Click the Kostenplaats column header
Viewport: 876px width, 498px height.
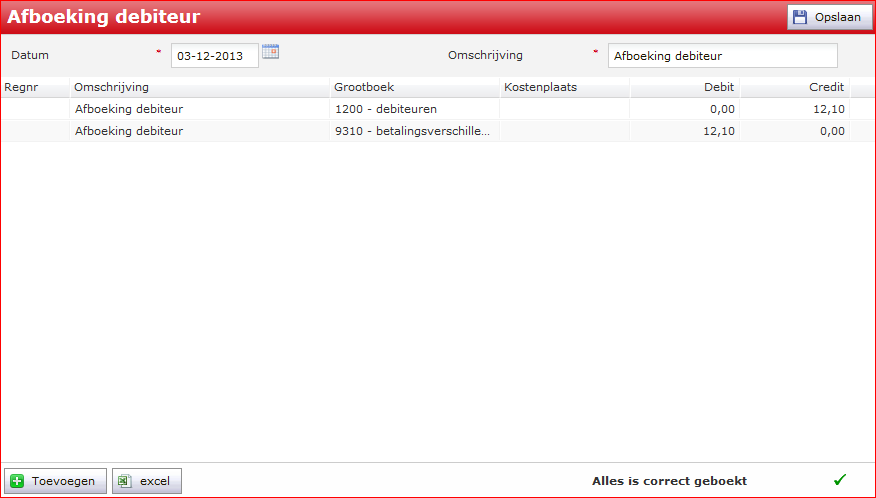pyautogui.click(x=565, y=87)
